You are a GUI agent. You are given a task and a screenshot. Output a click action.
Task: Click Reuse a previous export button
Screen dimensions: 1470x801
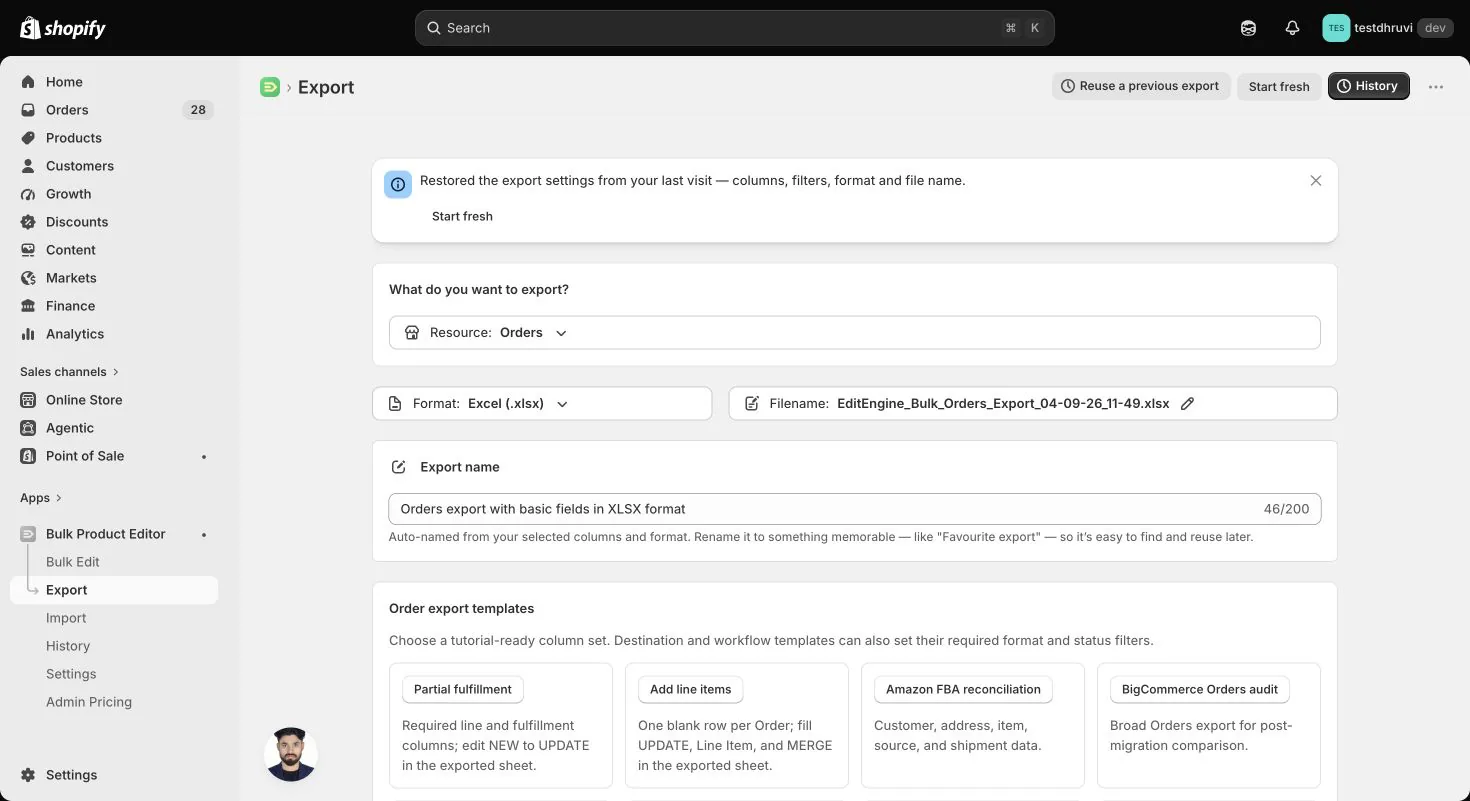[1141, 86]
